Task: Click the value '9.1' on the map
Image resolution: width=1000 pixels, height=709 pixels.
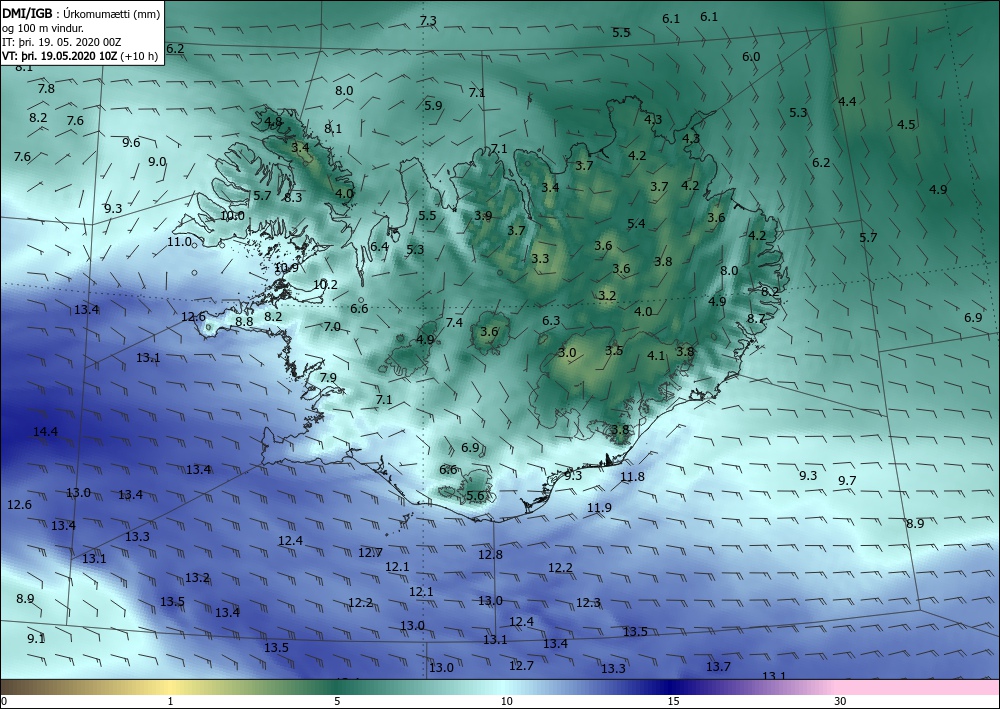Action: [x=36, y=638]
